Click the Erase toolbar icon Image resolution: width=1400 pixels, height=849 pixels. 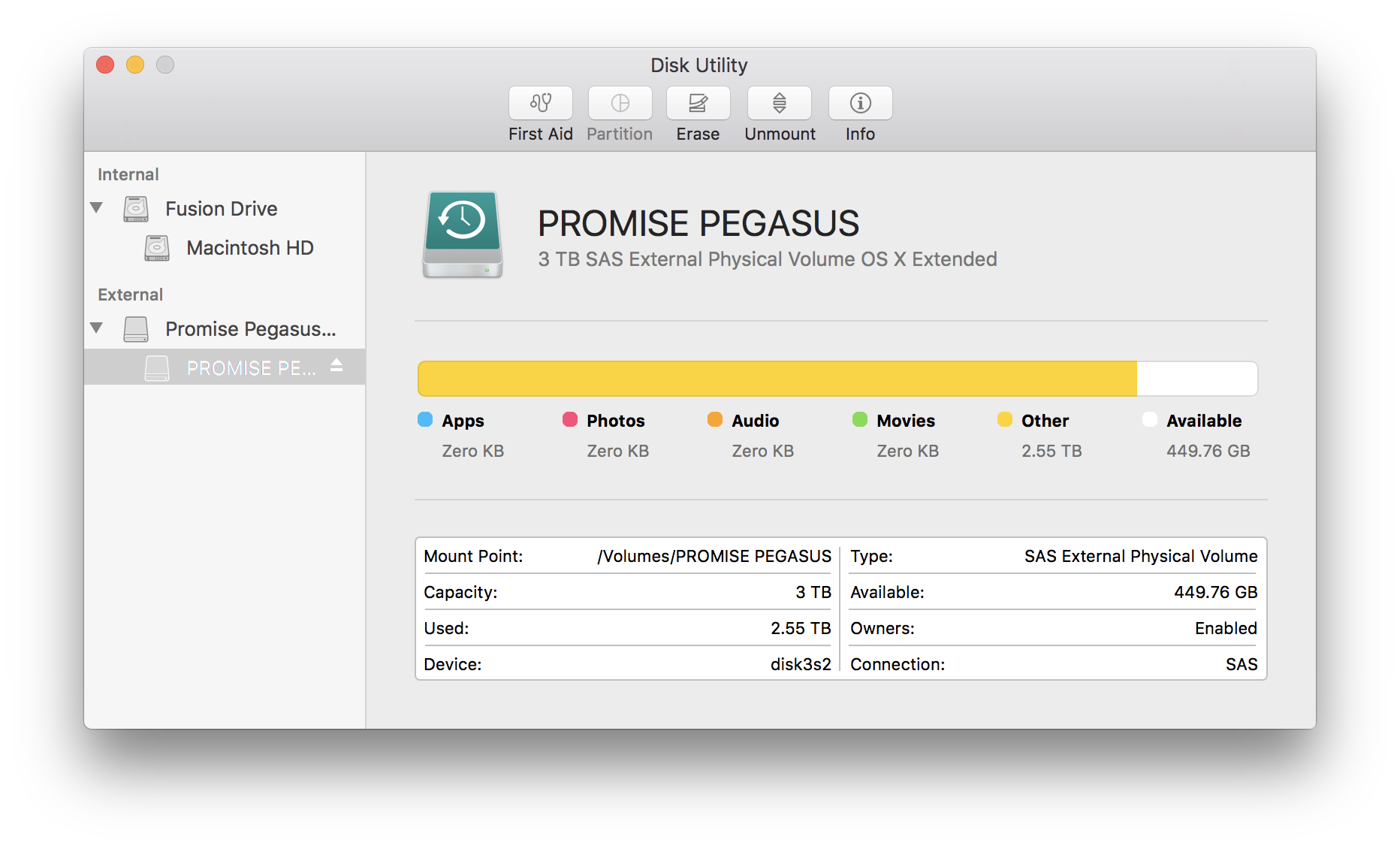pos(698,104)
